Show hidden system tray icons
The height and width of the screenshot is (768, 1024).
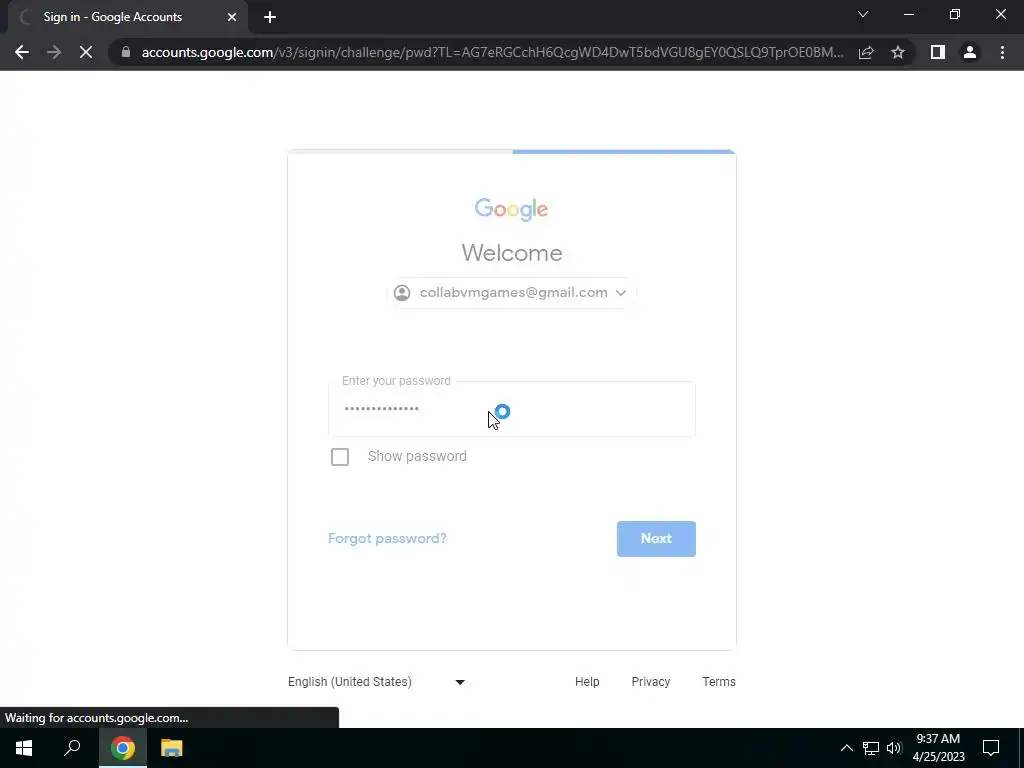[846, 748]
